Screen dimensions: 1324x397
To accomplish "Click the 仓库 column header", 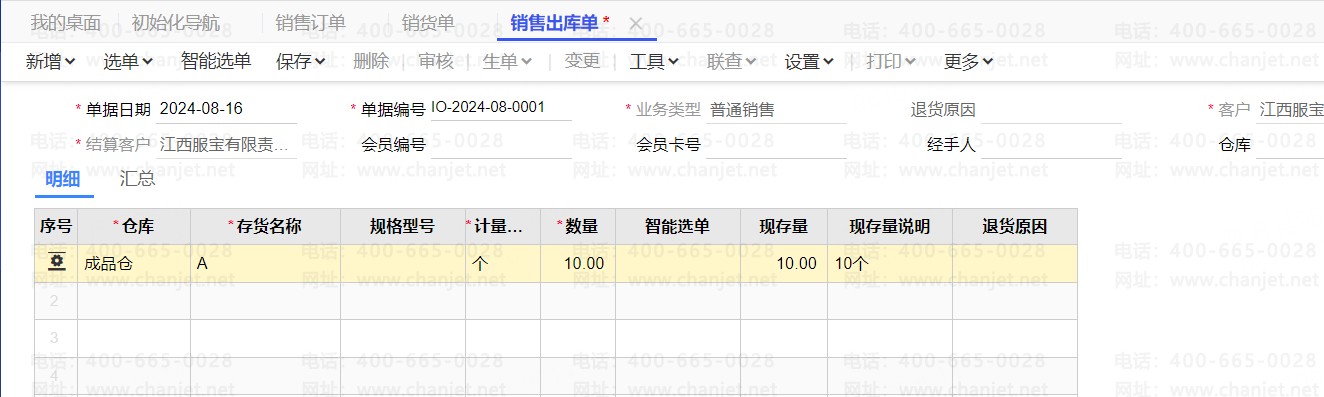I will 134,227.
